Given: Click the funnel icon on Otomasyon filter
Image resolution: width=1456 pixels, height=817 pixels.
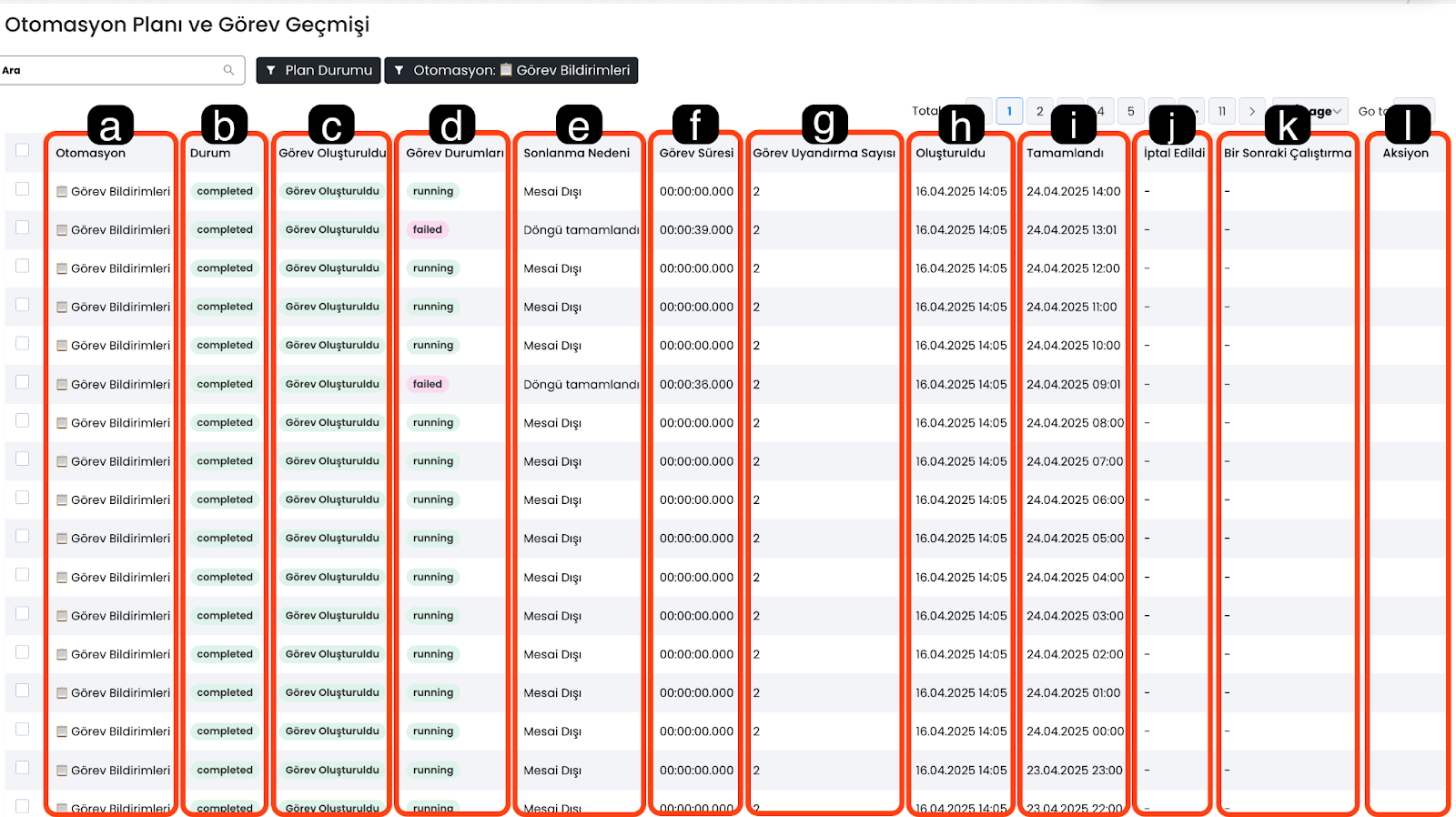Looking at the screenshot, I should [x=399, y=70].
